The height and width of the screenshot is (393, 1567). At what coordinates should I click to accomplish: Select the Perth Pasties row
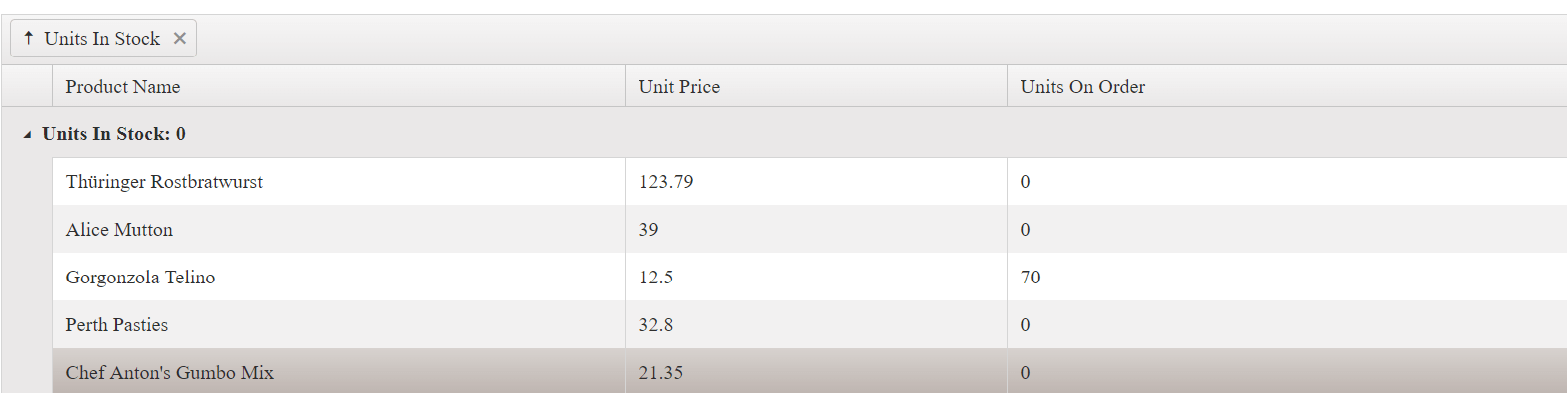coord(809,325)
